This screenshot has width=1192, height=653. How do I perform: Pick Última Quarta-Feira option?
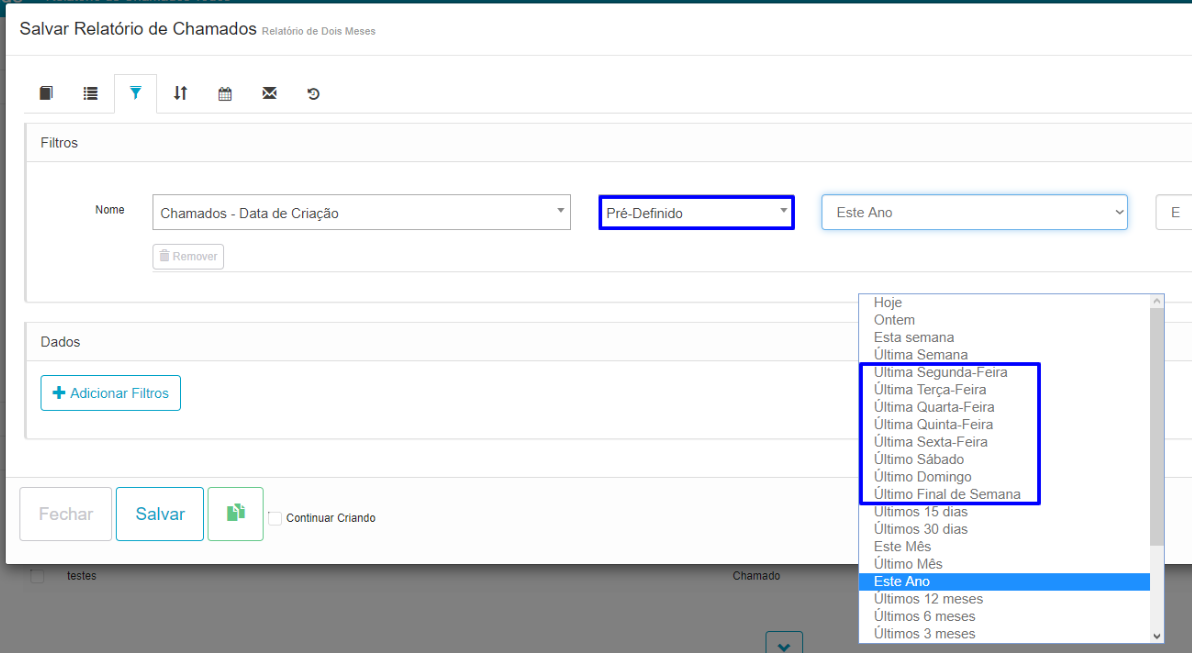tap(934, 407)
